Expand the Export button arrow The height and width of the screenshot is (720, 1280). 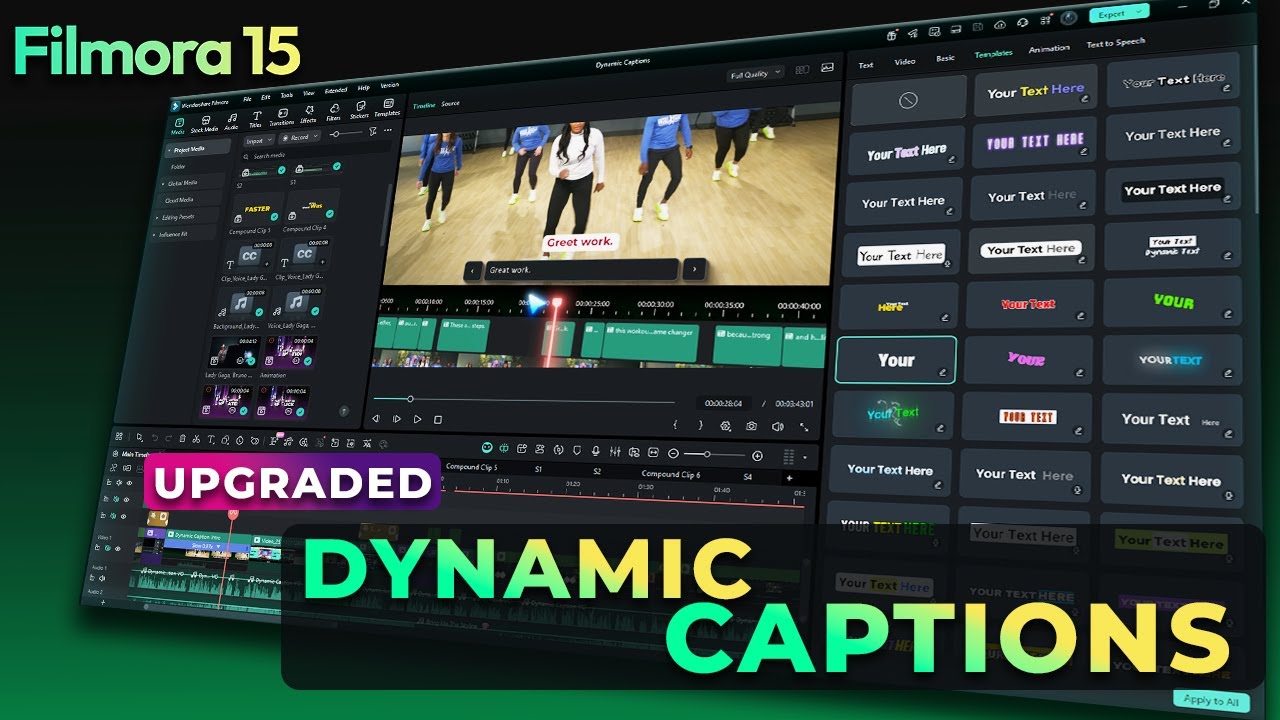tap(1139, 11)
